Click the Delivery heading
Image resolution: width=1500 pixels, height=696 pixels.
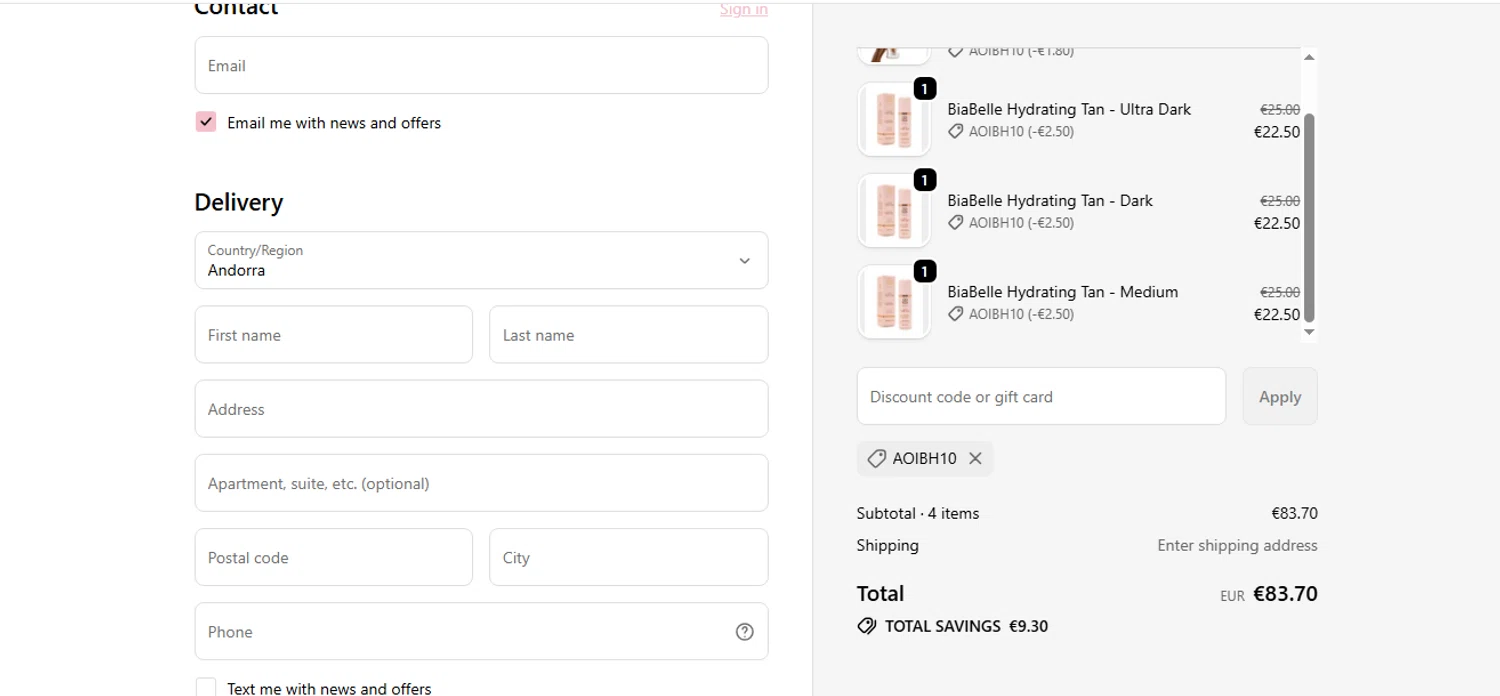(238, 202)
